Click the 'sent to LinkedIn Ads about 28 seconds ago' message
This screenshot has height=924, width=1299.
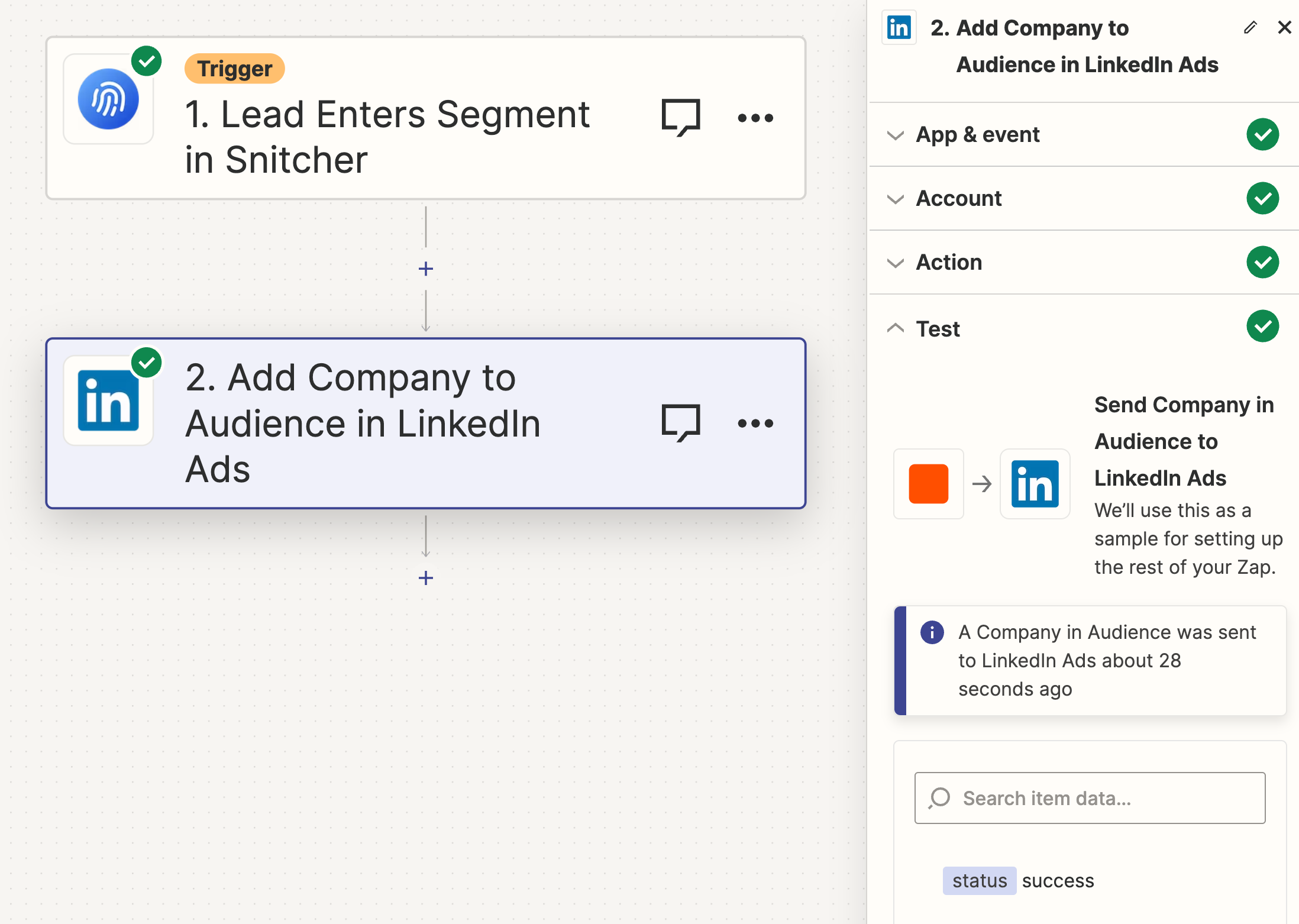coord(1107,661)
